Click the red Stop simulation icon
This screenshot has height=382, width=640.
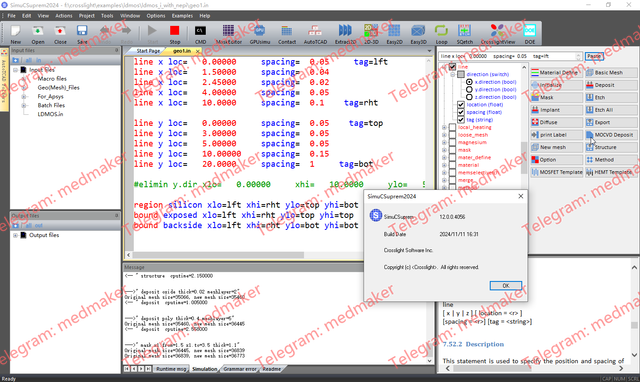click(175, 31)
